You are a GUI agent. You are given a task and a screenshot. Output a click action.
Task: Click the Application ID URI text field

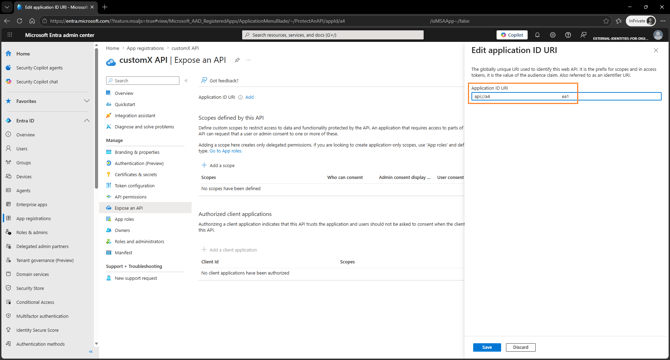click(x=566, y=97)
